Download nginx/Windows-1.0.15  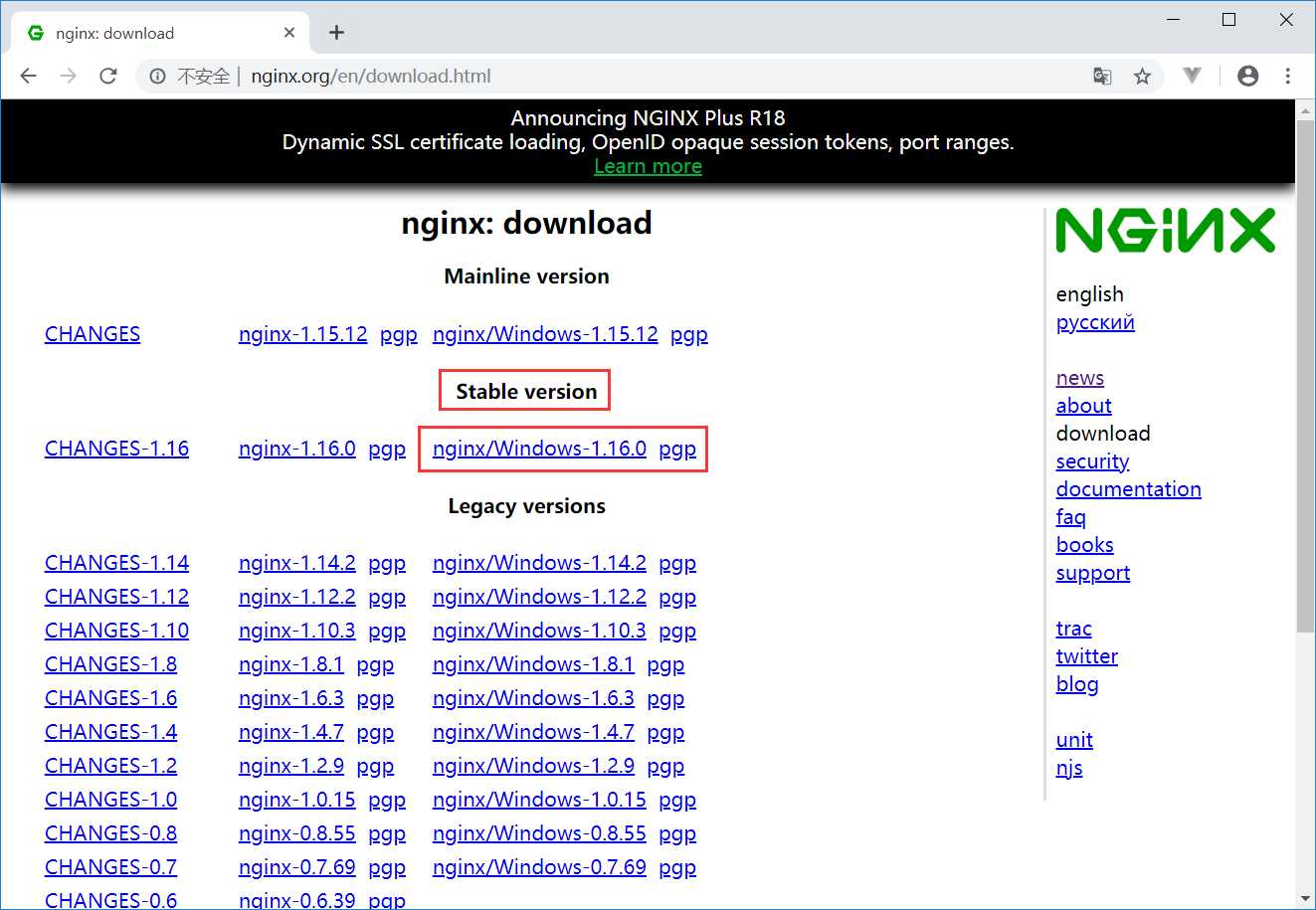pos(539,800)
